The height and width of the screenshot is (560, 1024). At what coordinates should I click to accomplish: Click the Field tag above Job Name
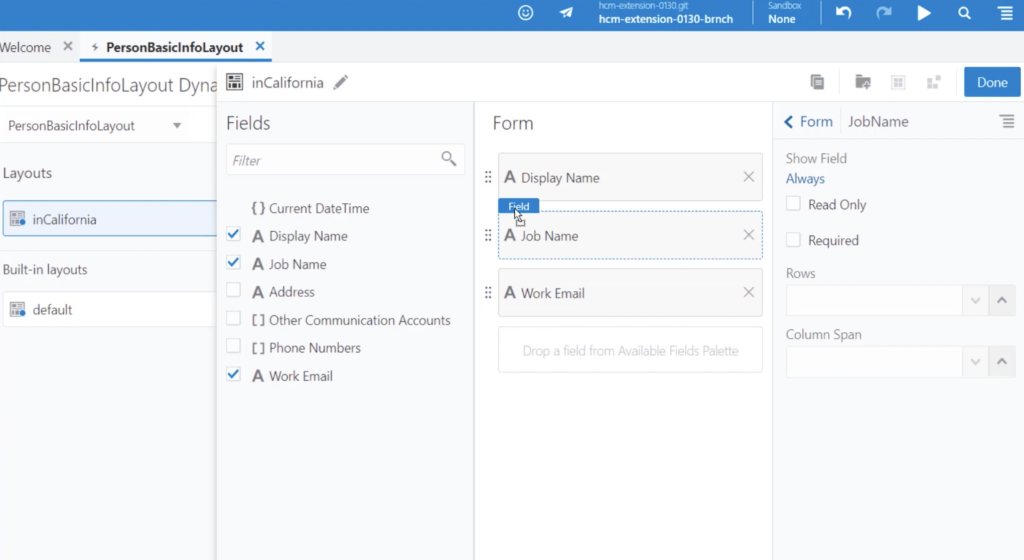pos(519,206)
